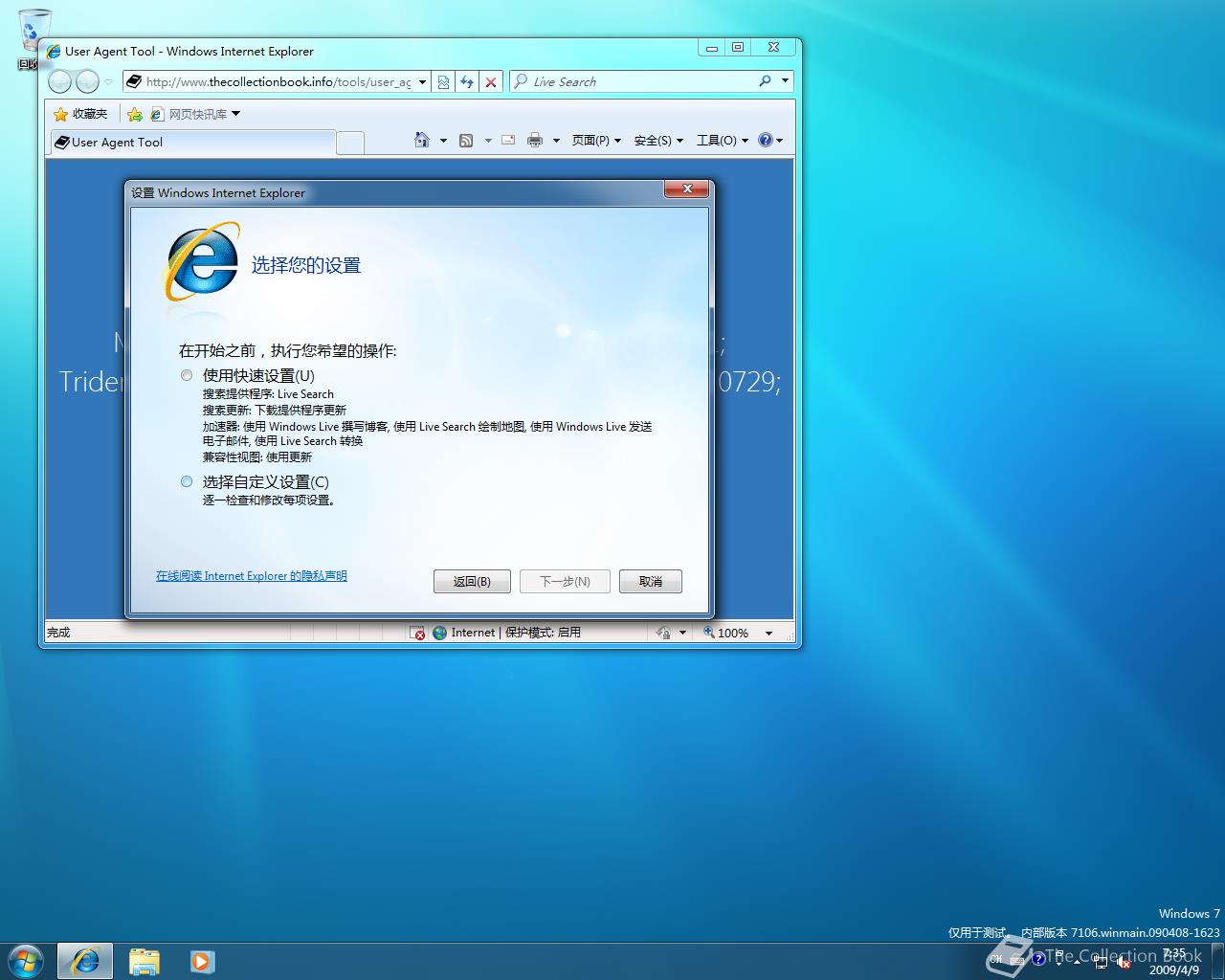
Task: Open the search provider options dropdown
Action: [x=785, y=81]
